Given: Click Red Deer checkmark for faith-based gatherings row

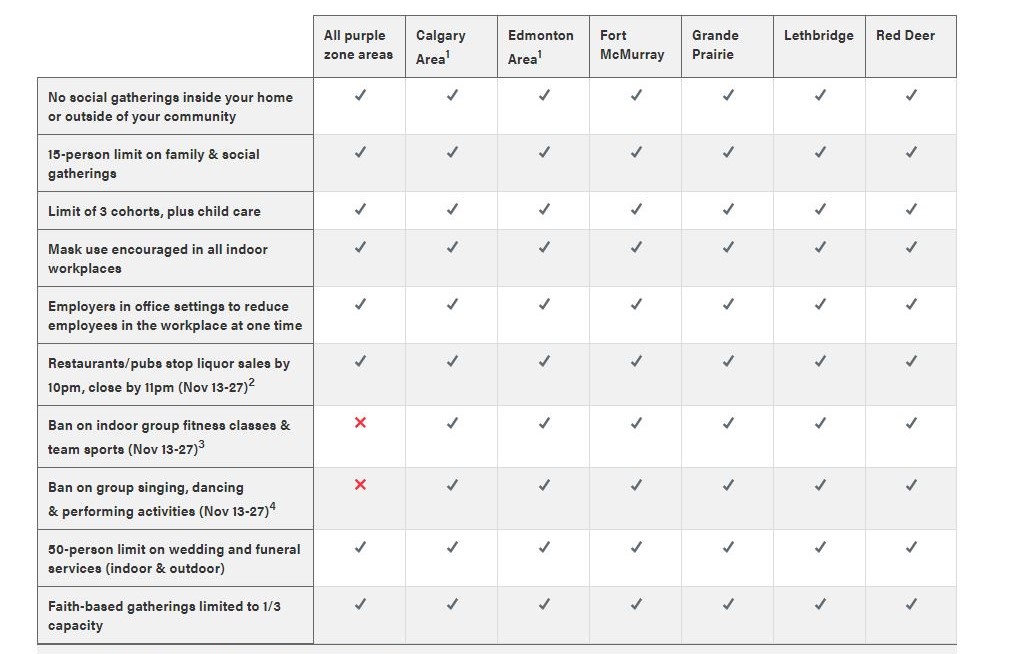Looking at the screenshot, I should [911, 604].
